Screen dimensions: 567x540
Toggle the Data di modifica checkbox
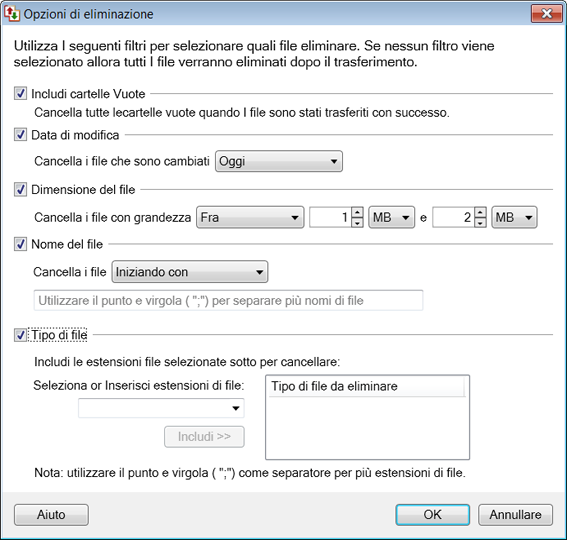click(20, 135)
